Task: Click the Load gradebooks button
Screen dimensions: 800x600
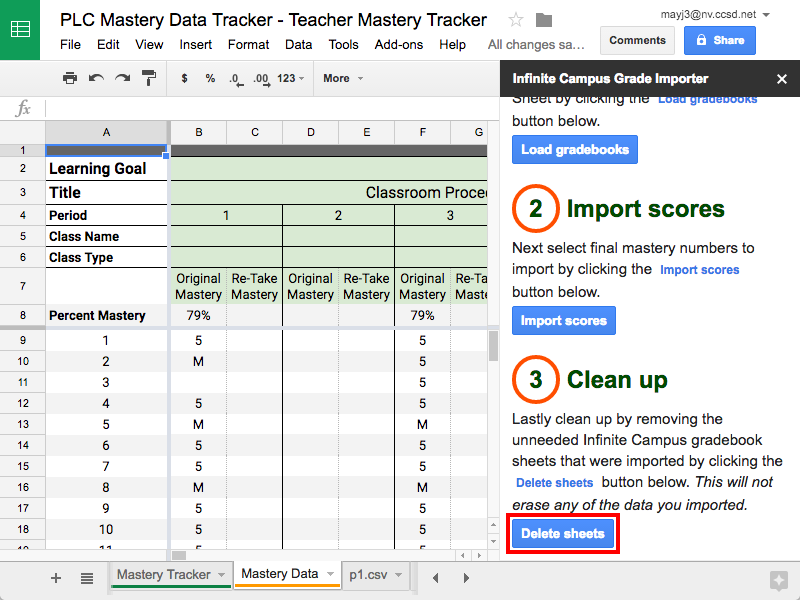Action: tap(574, 149)
